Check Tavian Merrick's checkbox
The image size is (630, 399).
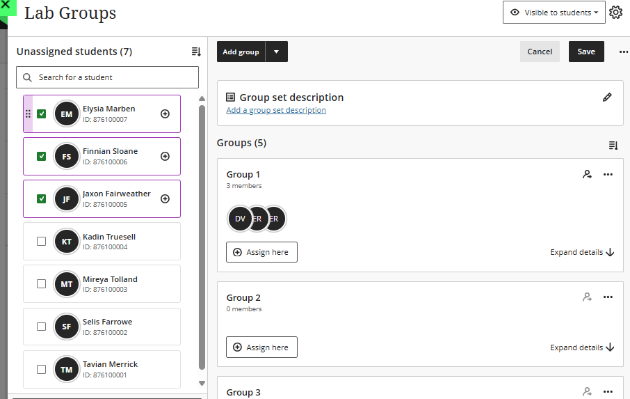[41, 369]
